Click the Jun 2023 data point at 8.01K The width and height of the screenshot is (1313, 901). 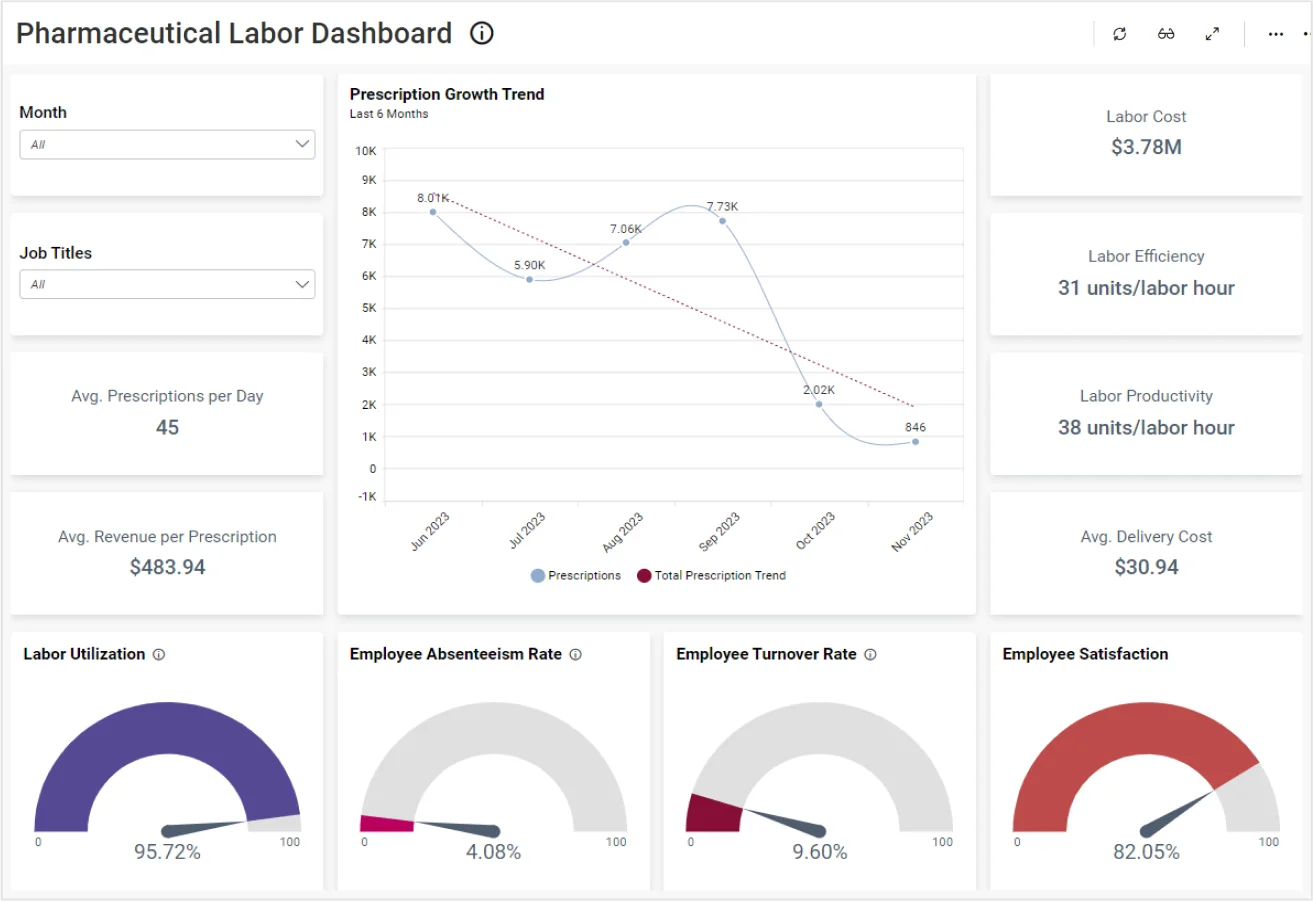(x=433, y=212)
